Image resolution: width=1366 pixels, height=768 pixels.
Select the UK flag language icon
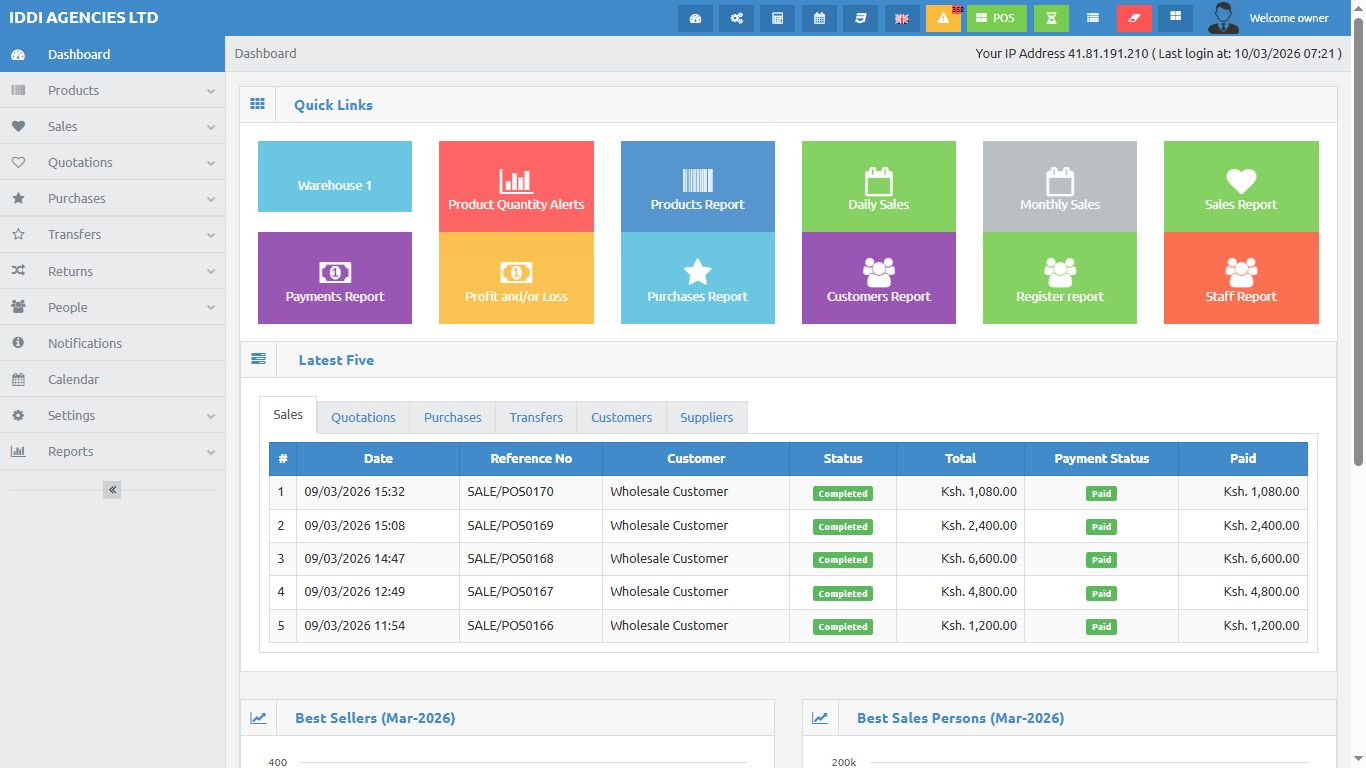coord(901,17)
